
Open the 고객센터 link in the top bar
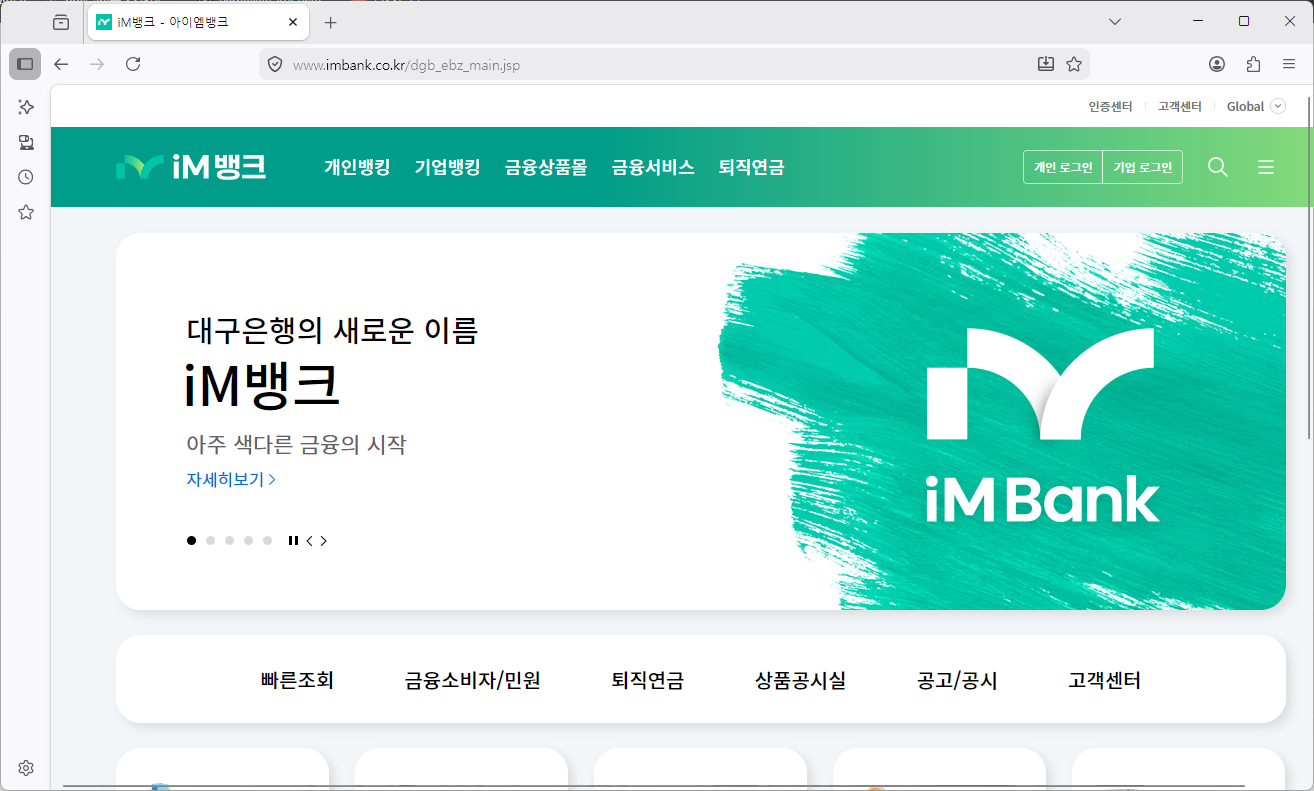[x=1180, y=106]
